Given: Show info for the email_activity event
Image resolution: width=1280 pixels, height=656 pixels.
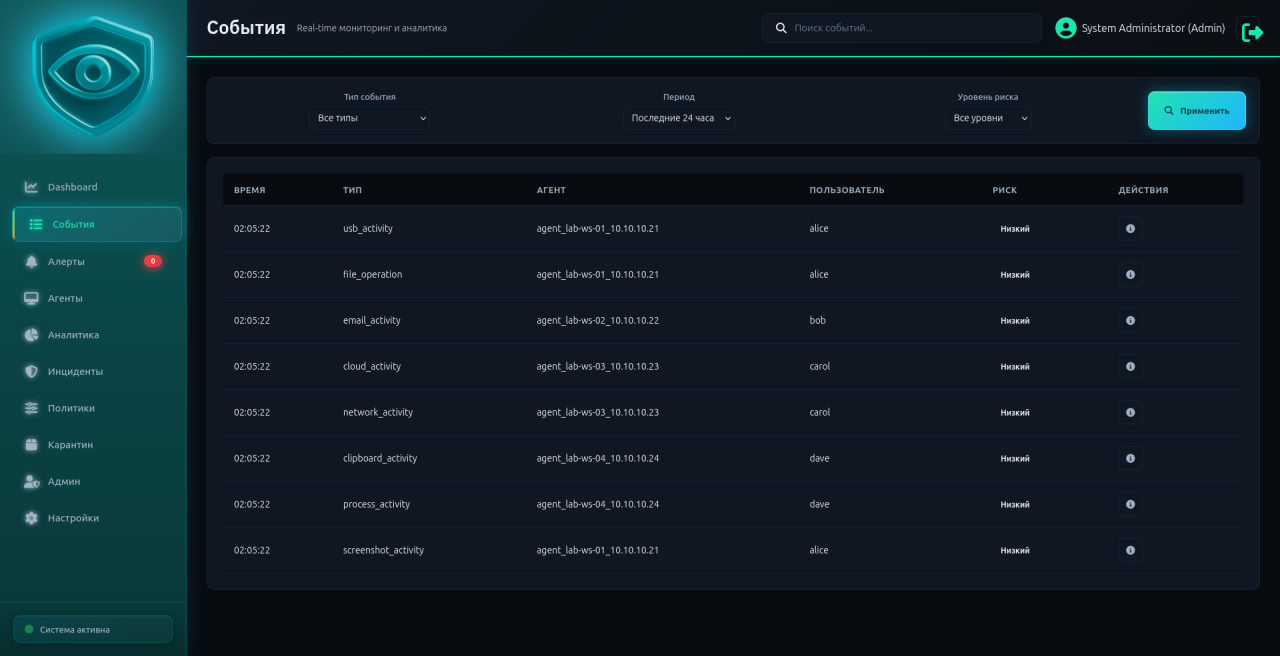Looking at the screenshot, I should [1130, 321].
